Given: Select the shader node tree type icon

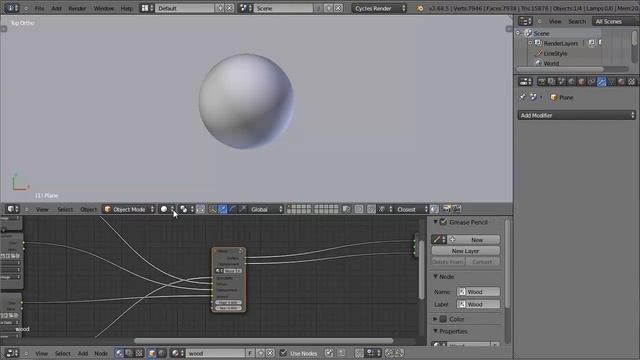Looking at the screenshot, I should pyautogui.click(x=119, y=353).
